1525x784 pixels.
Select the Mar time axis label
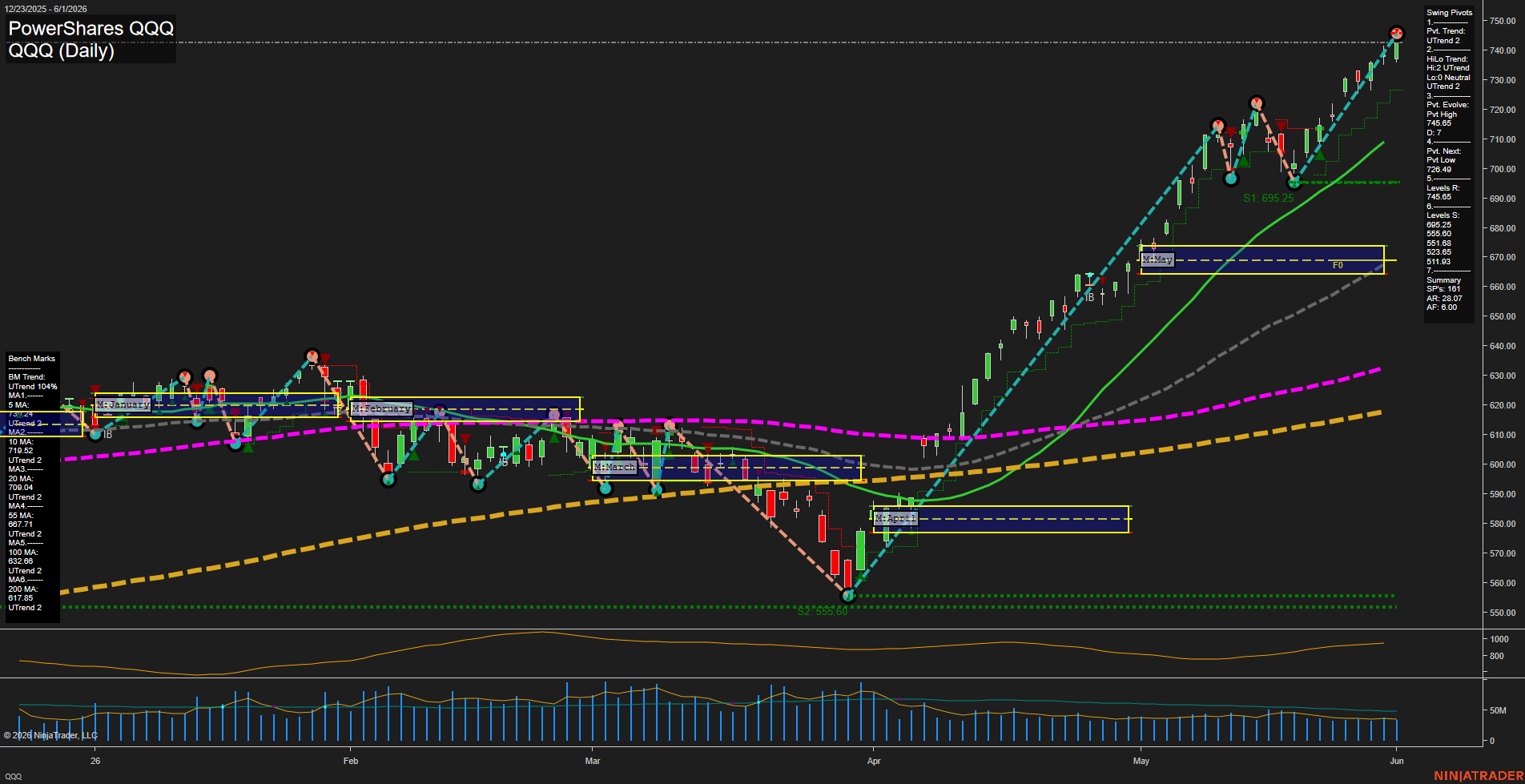[593, 761]
